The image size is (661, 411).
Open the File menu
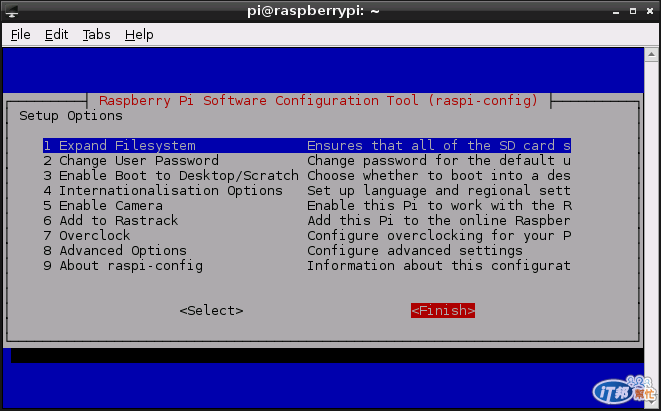point(21,35)
